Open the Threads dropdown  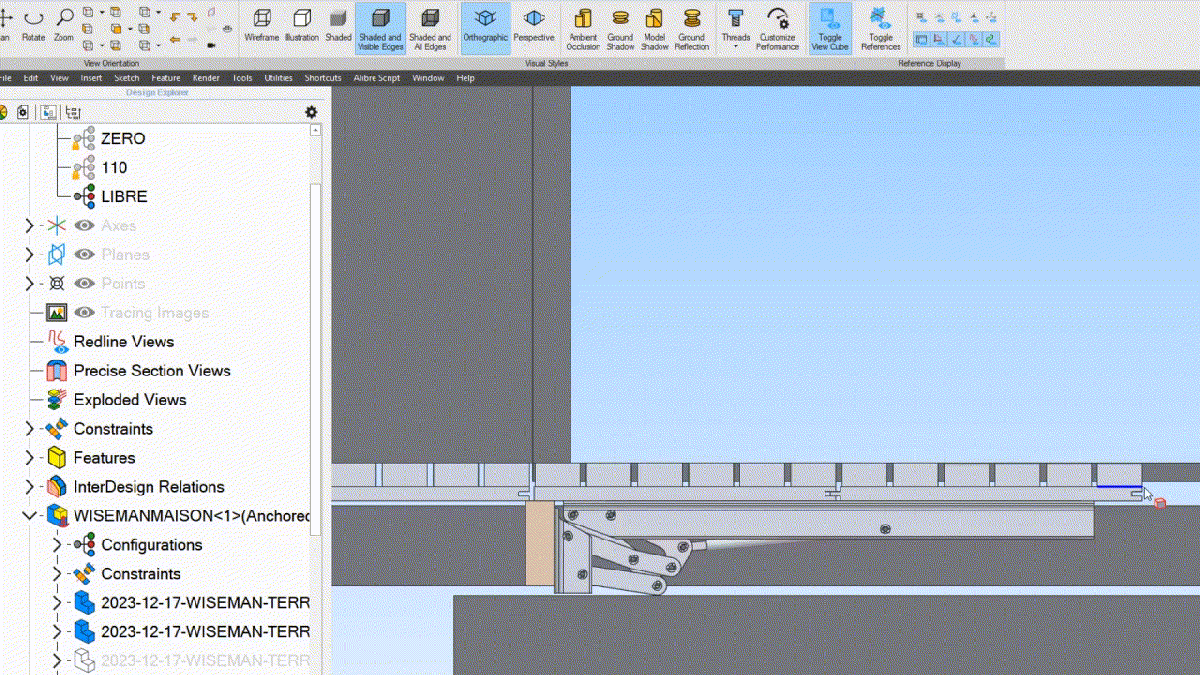pos(736,28)
